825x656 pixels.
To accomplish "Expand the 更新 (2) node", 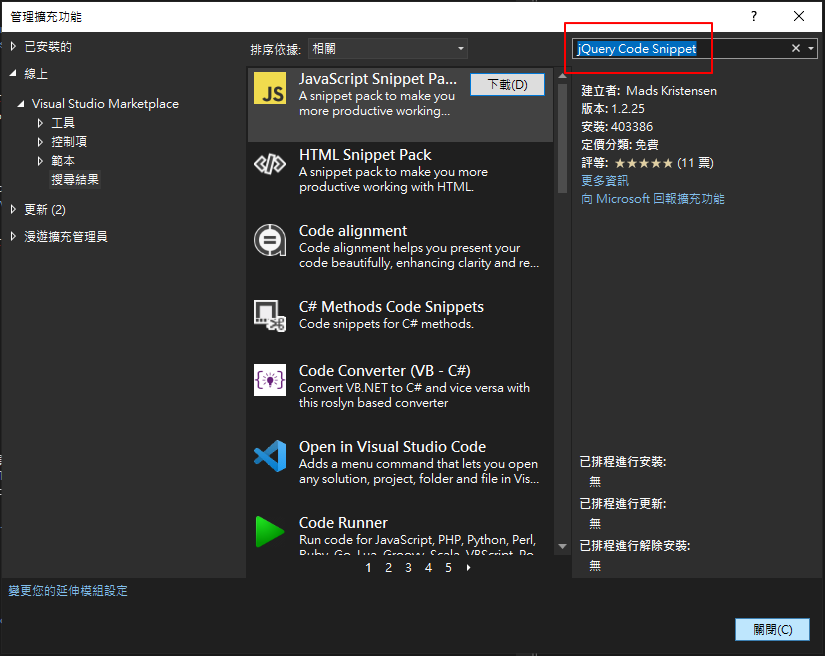I will 13,209.
